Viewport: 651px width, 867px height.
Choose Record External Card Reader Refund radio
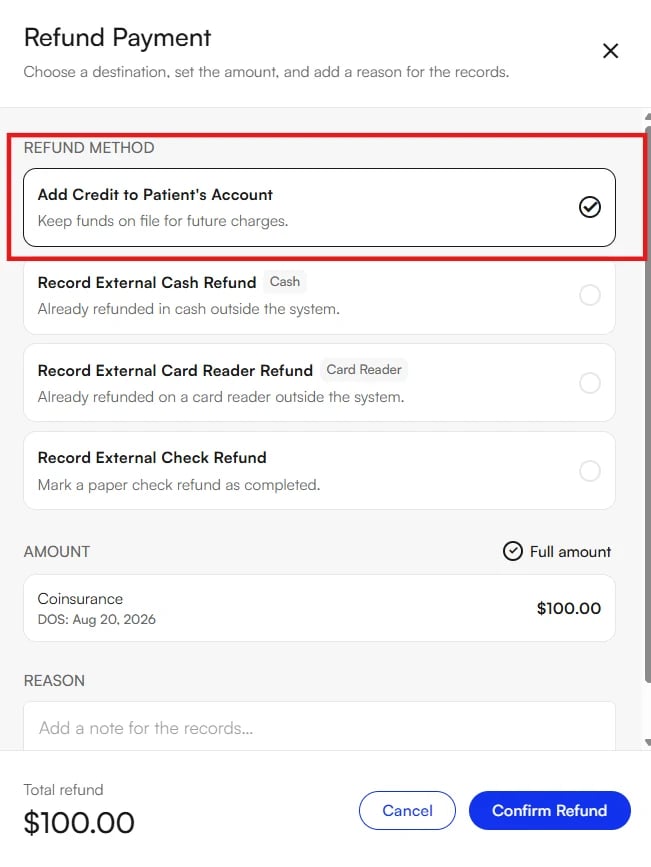point(590,383)
